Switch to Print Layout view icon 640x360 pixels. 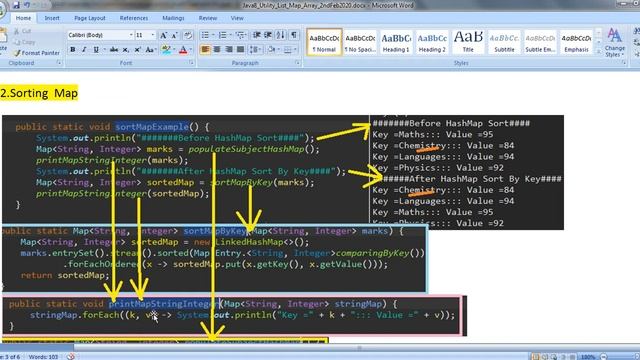pyautogui.click(x=536, y=357)
